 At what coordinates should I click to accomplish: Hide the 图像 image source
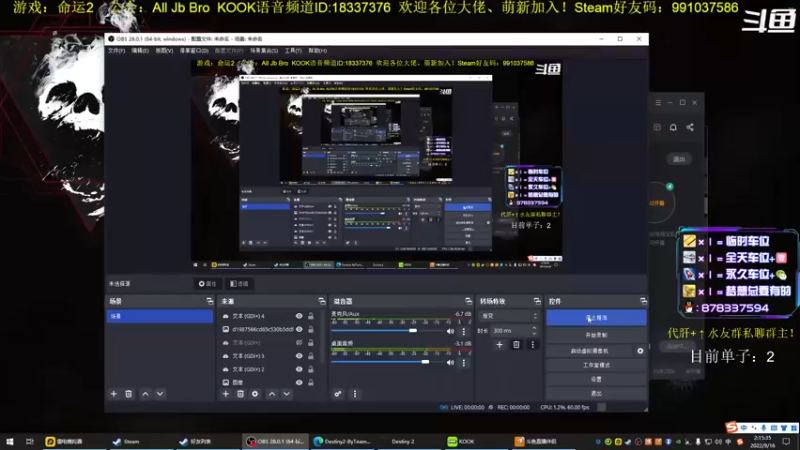(299, 383)
